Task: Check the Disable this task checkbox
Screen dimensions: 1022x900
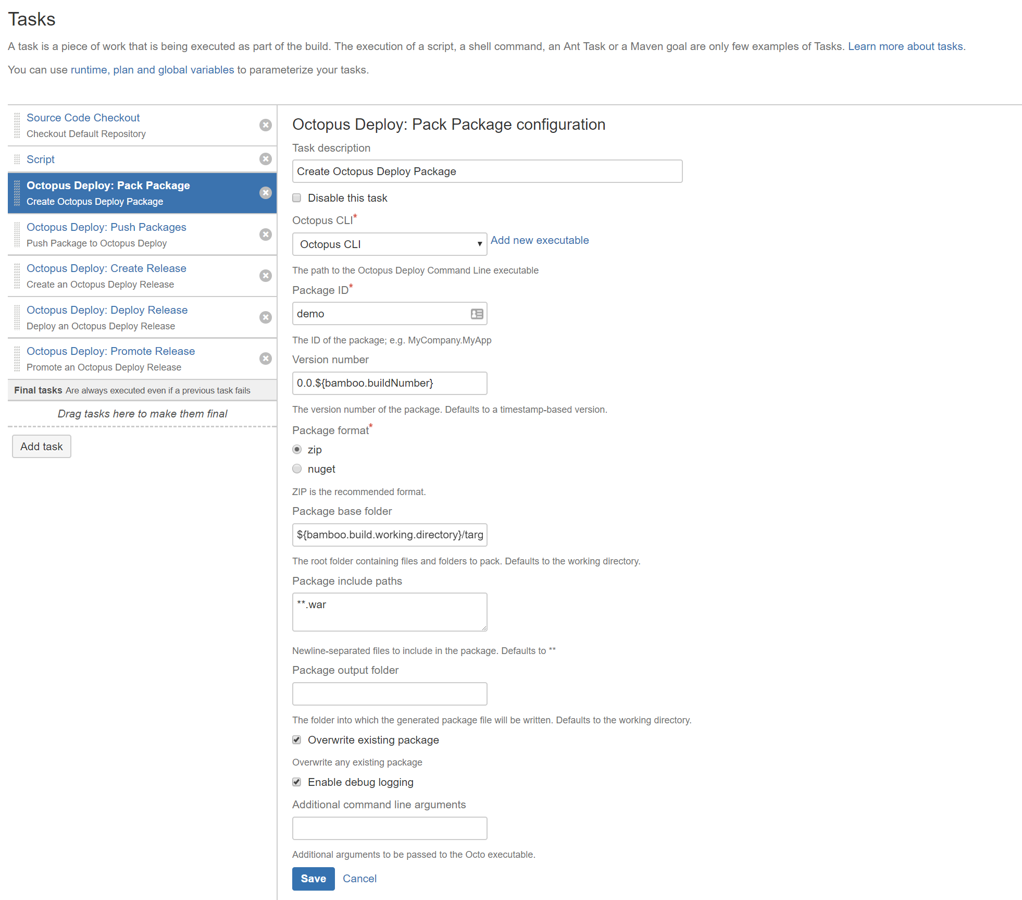Action: [x=296, y=198]
